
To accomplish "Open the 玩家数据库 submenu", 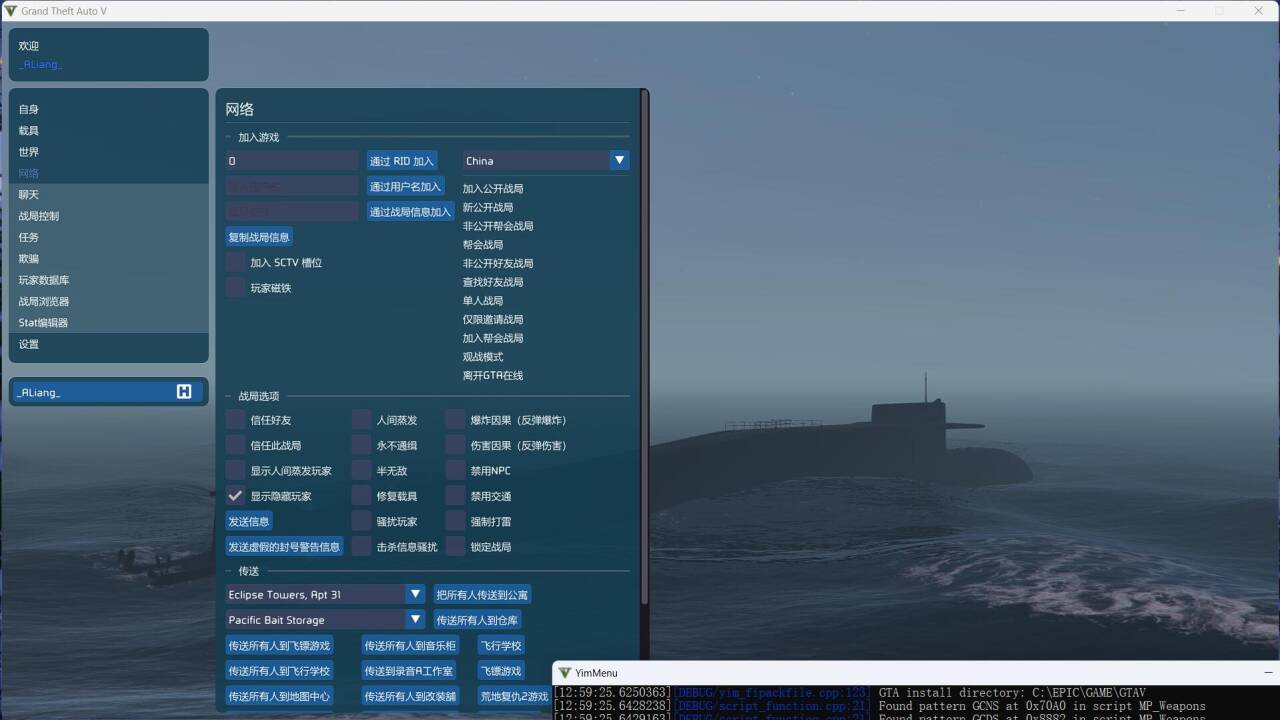I will pos(109,280).
